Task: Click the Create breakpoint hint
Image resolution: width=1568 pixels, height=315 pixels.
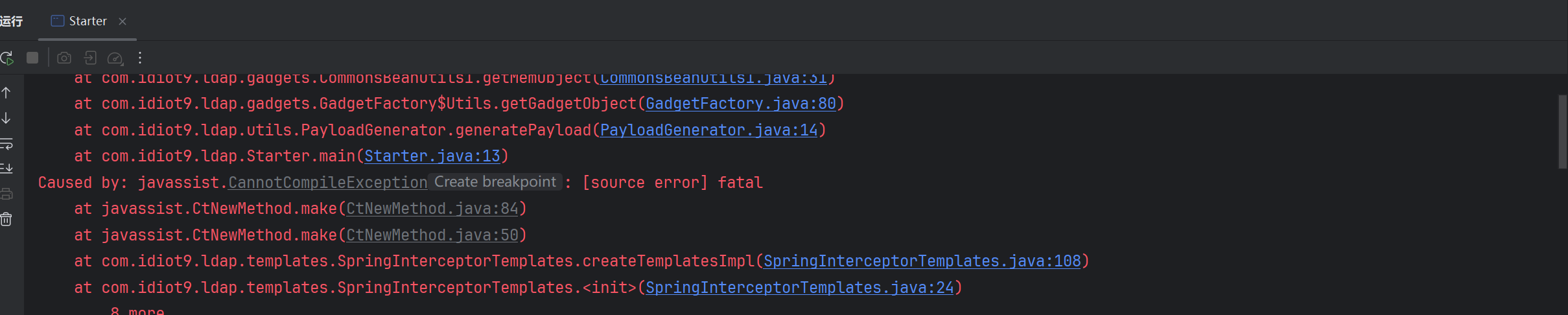Action: [x=495, y=182]
